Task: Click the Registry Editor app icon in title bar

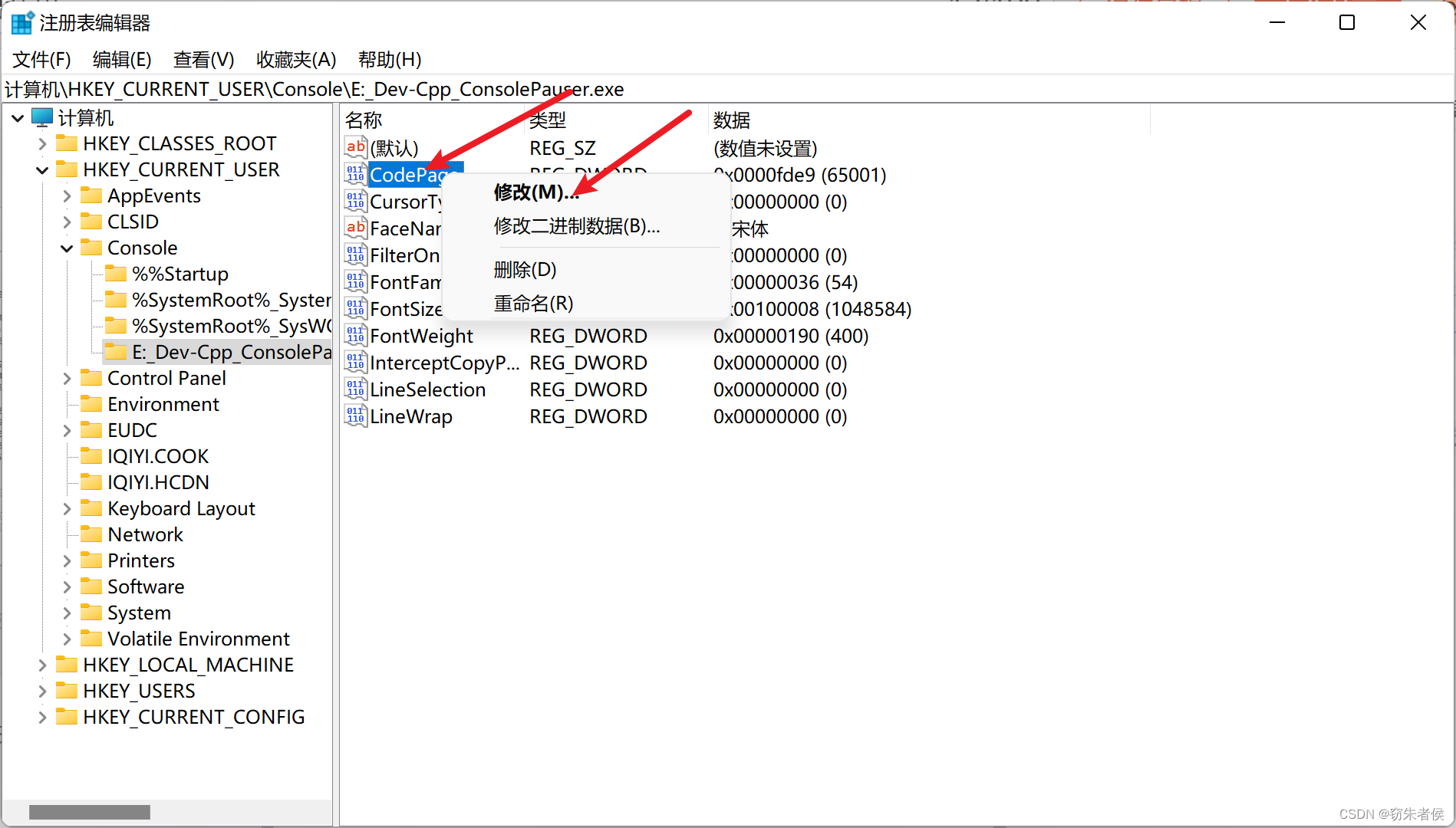Action: [21, 23]
